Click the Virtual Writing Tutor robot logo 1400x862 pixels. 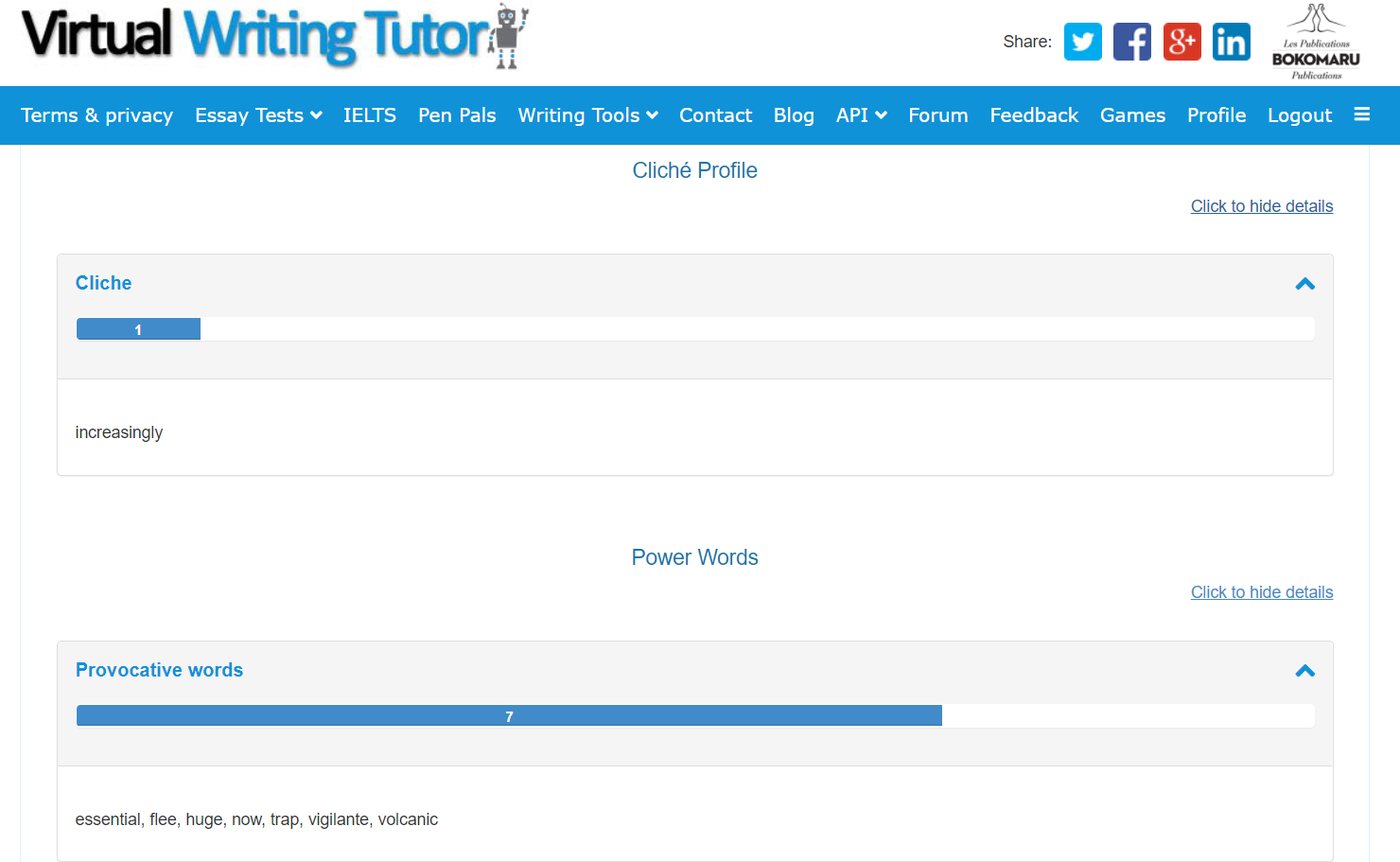pos(274,36)
